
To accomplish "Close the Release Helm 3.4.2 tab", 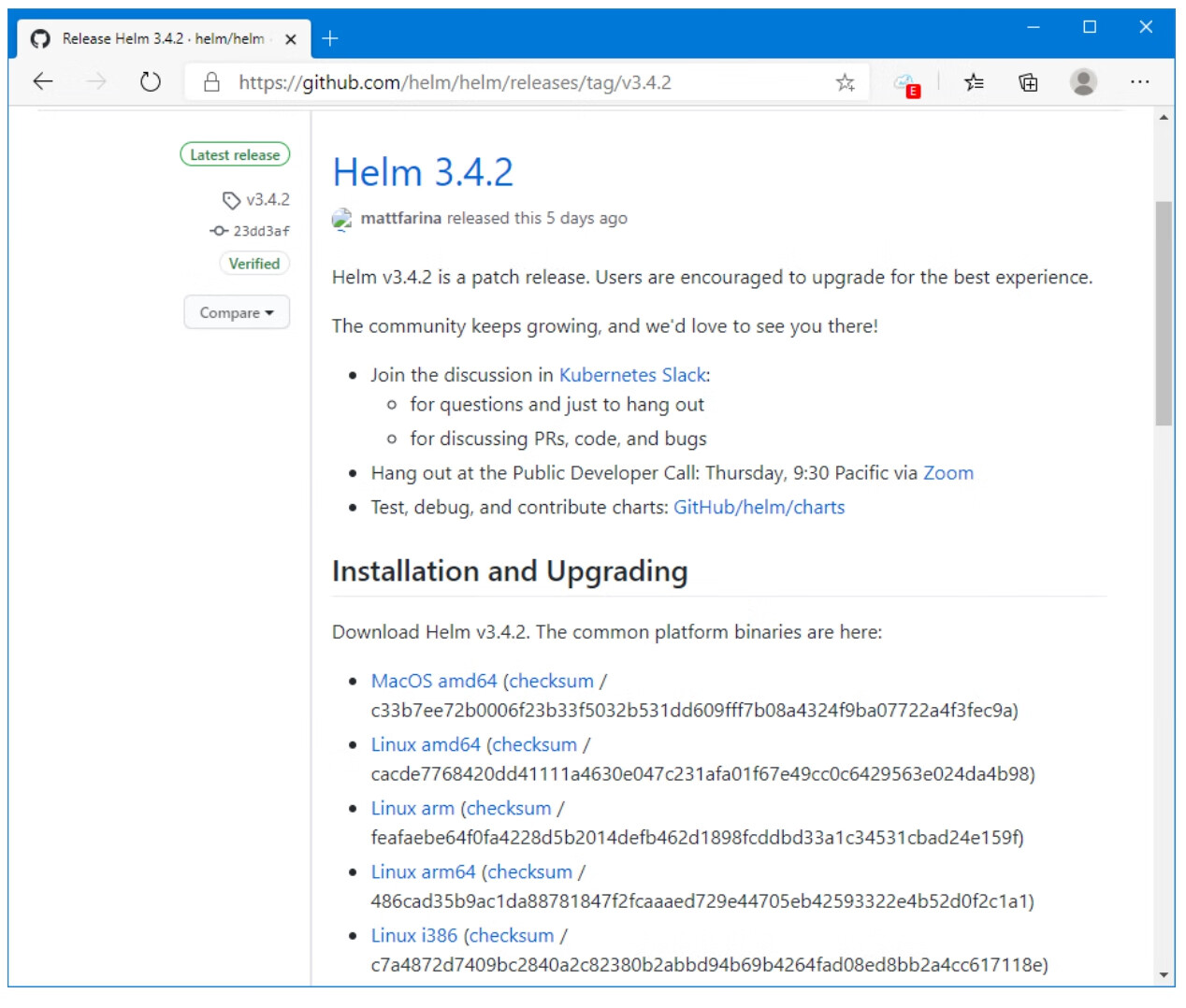I will click(x=291, y=39).
